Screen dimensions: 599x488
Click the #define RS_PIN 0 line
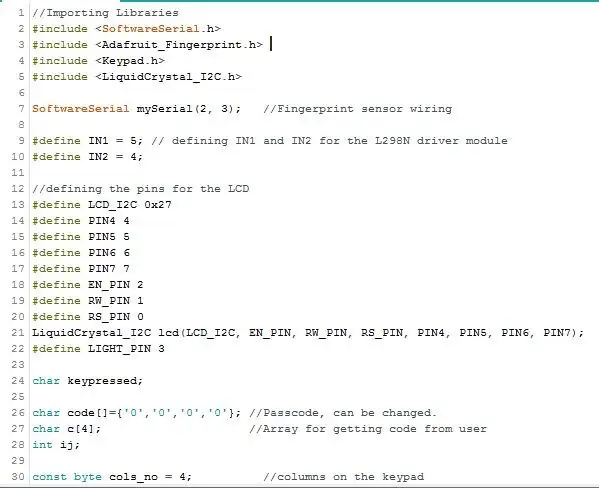[x=88, y=317]
